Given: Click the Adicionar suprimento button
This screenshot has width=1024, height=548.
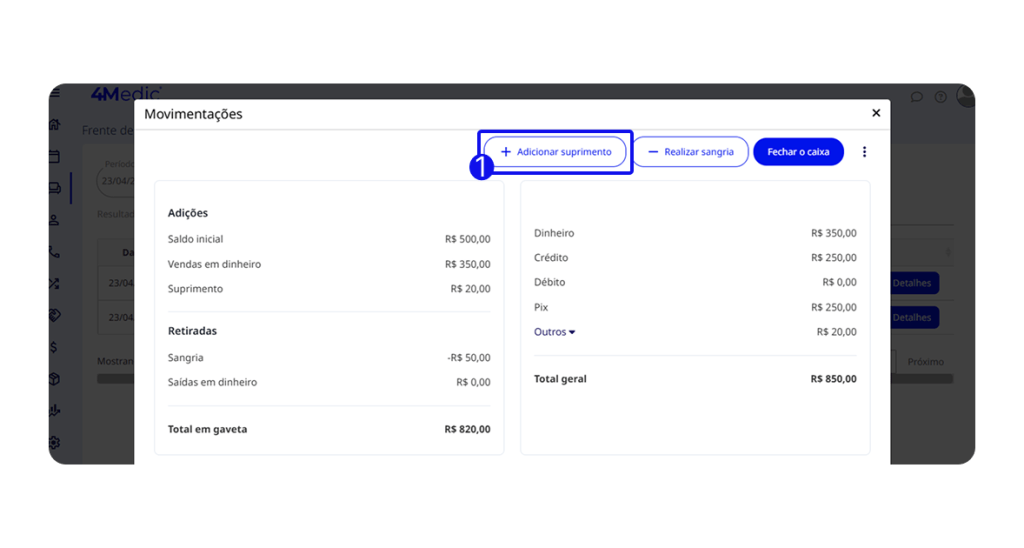Looking at the screenshot, I should pyautogui.click(x=555, y=152).
